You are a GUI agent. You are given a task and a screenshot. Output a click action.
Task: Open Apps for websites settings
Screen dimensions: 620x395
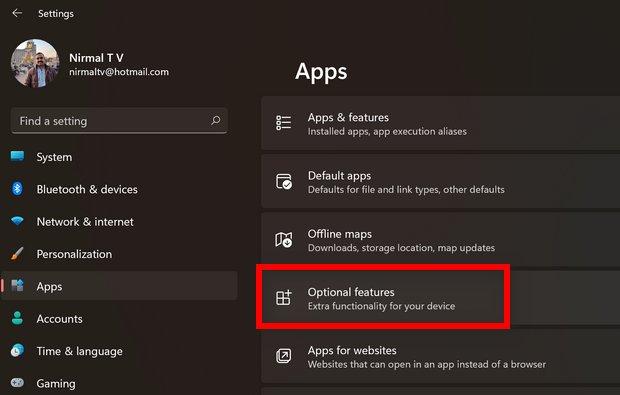440,356
